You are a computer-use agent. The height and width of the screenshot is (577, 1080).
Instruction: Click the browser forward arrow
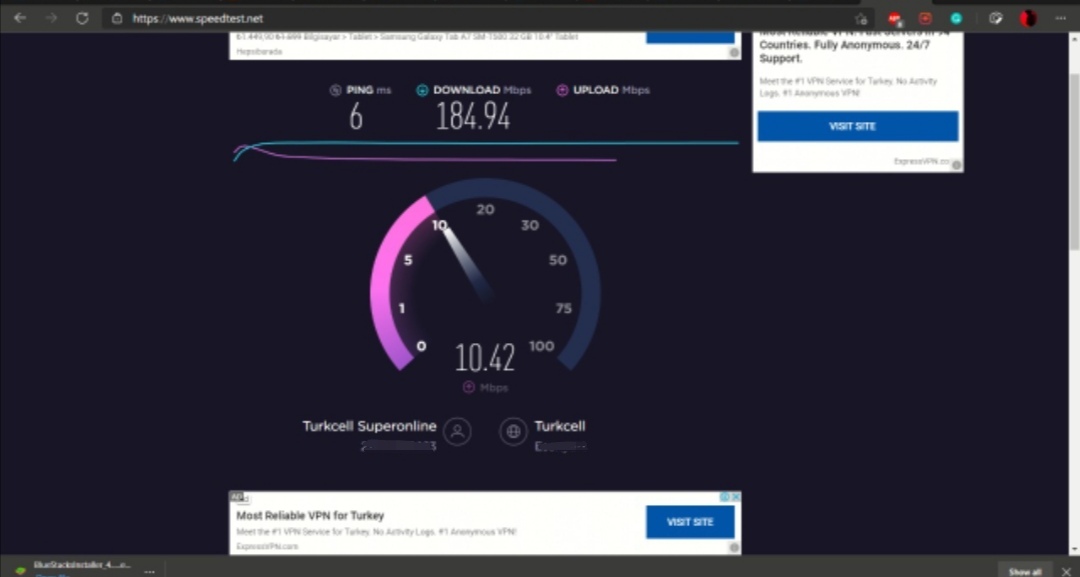pos(52,19)
